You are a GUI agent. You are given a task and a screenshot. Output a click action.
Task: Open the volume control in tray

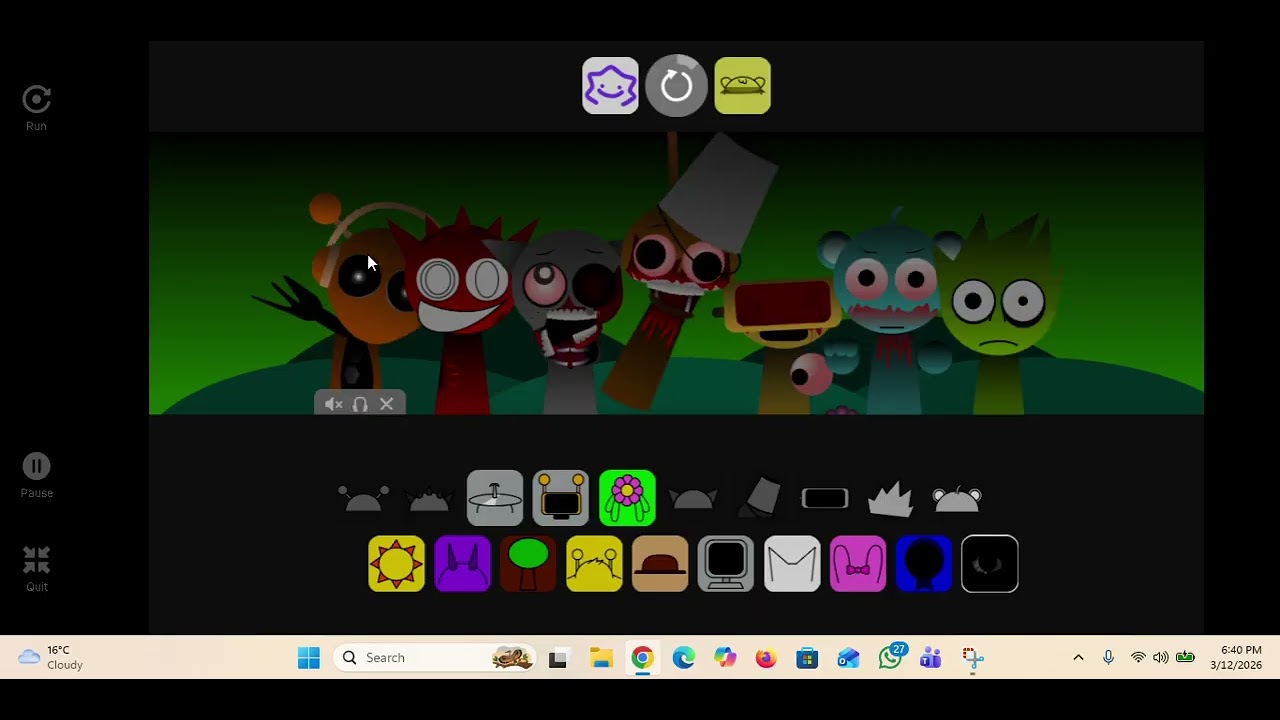click(1160, 657)
